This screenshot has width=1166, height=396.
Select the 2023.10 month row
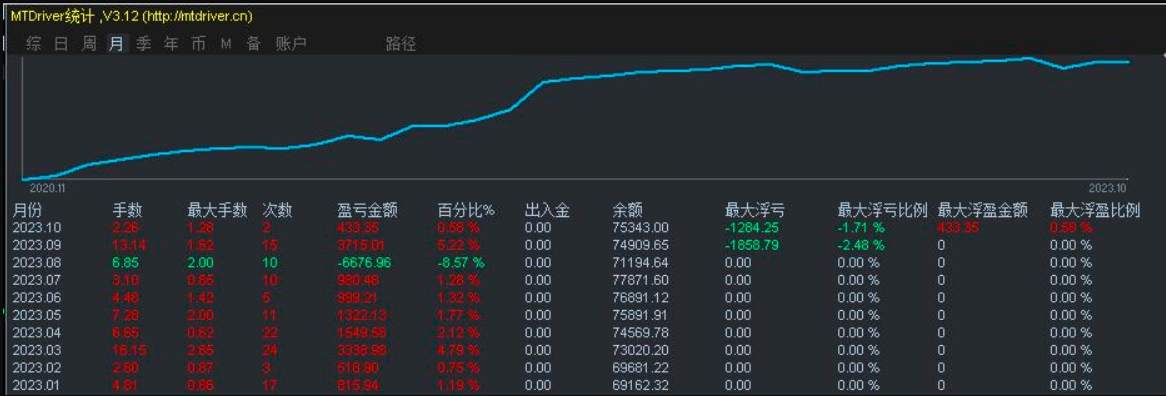click(x=576, y=227)
